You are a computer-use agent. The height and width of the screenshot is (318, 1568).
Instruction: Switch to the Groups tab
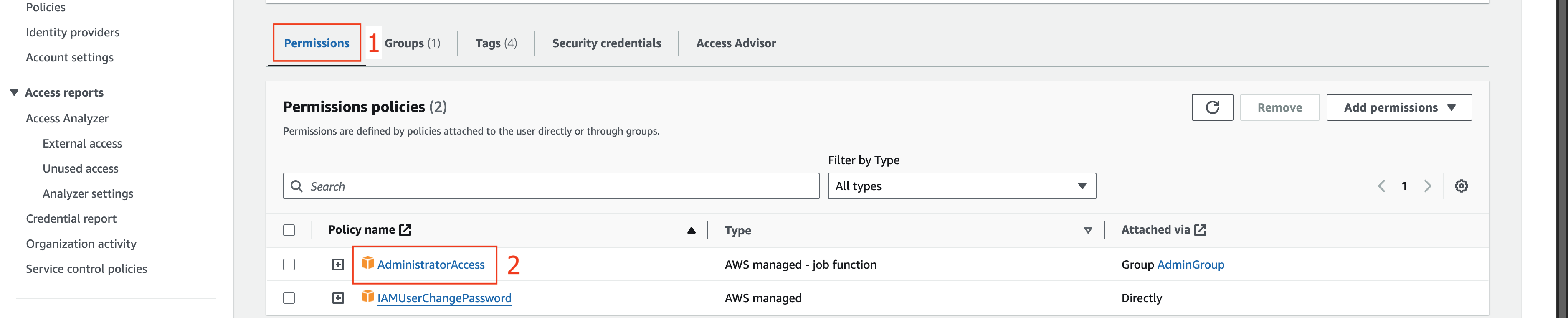click(x=412, y=43)
